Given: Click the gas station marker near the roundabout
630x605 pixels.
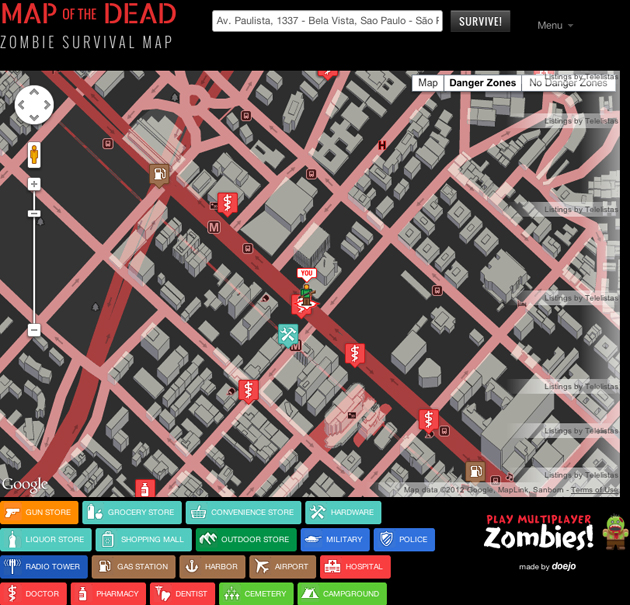Looking at the screenshot, I should coord(159,175).
